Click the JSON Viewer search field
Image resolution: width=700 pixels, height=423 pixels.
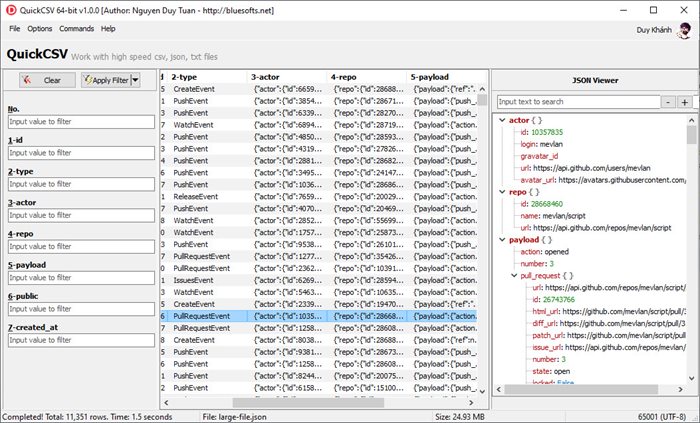[x=579, y=102]
